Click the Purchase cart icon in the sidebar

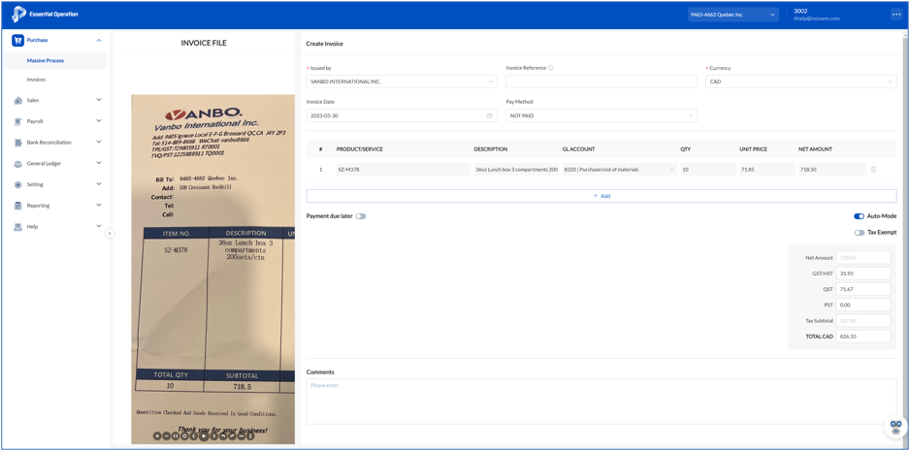click(x=18, y=40)
